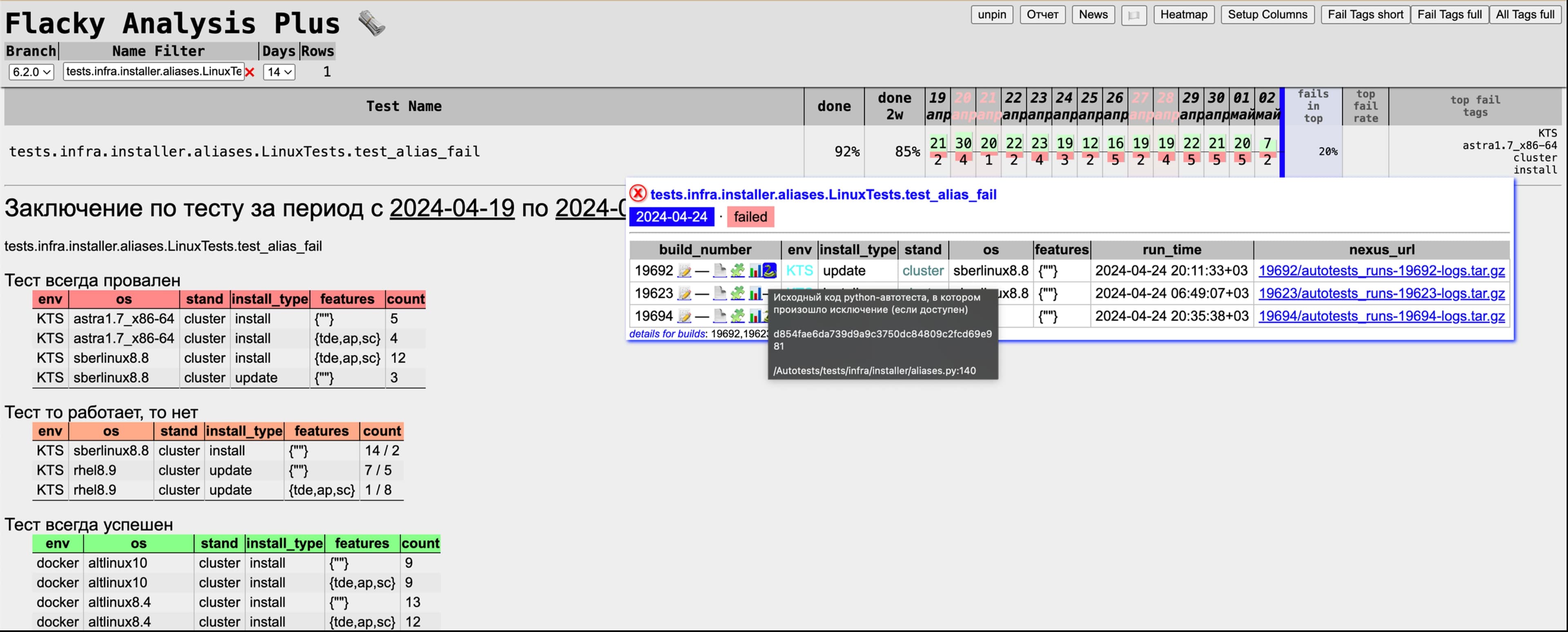Click into the Name Filter input field

click(x=154, y=72)
